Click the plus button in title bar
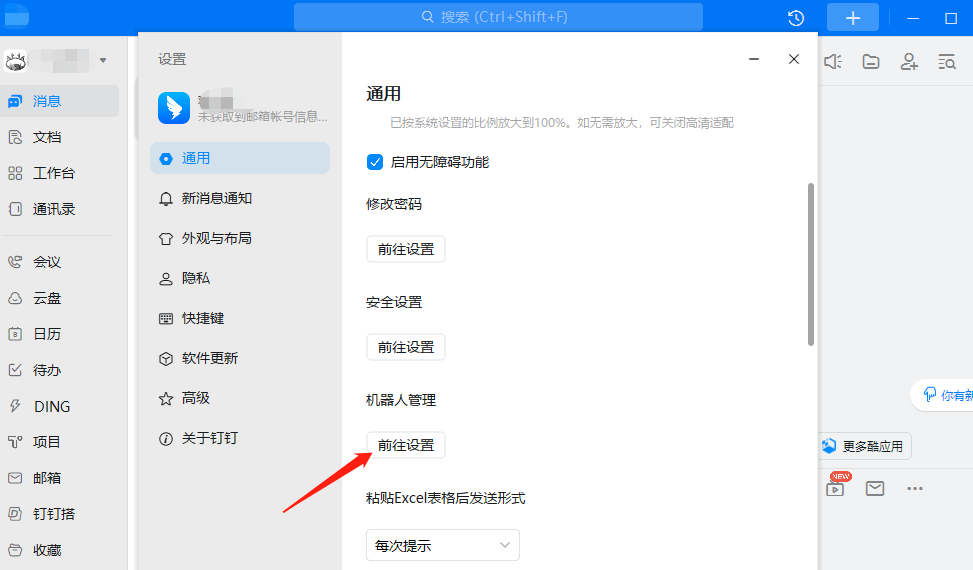This screenshot has width=973, height=570. pos(853,17)
